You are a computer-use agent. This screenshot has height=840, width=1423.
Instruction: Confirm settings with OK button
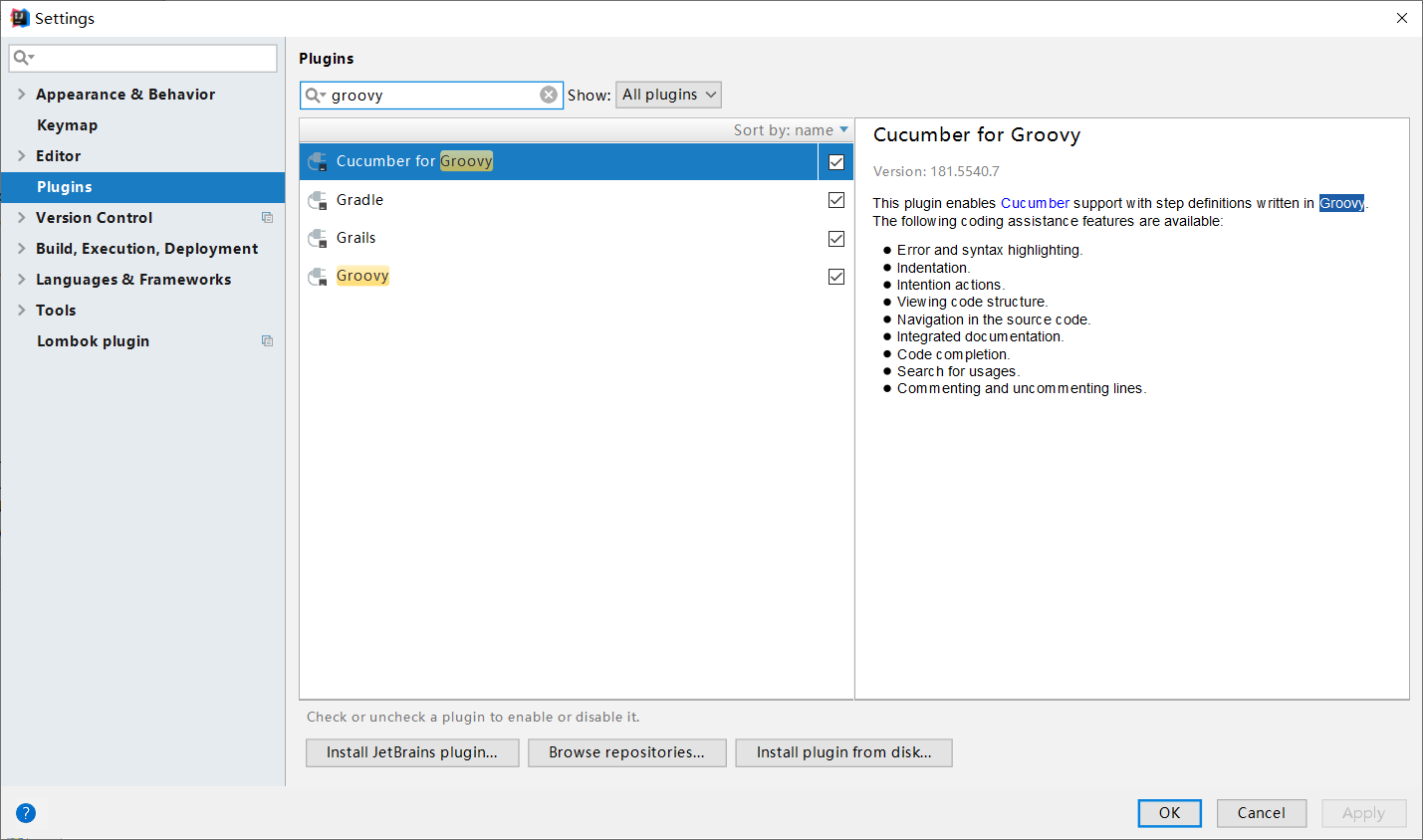[x=1169, y=813]
